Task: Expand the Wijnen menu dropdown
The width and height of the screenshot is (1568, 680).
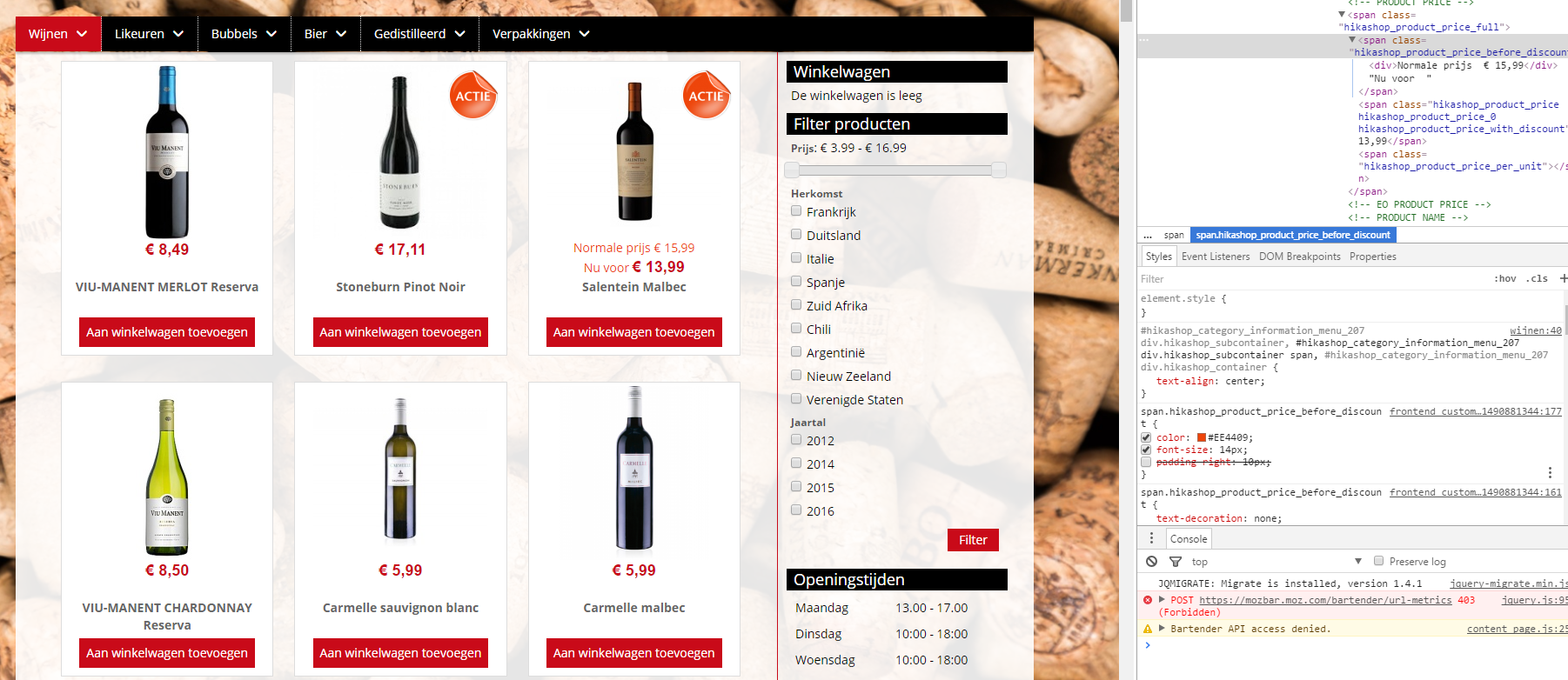Action: point(58,34)
